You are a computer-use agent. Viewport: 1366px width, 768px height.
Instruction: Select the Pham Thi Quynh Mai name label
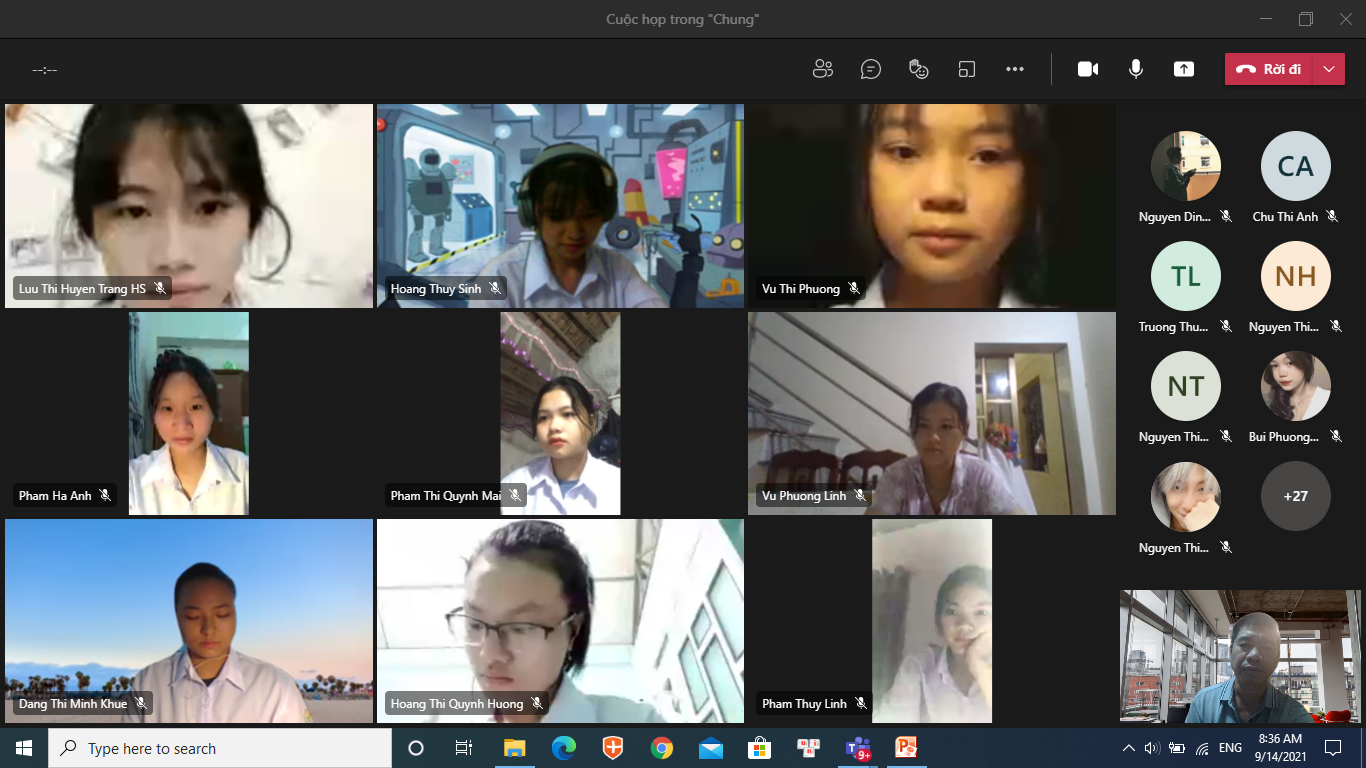(x=446, y=496)
